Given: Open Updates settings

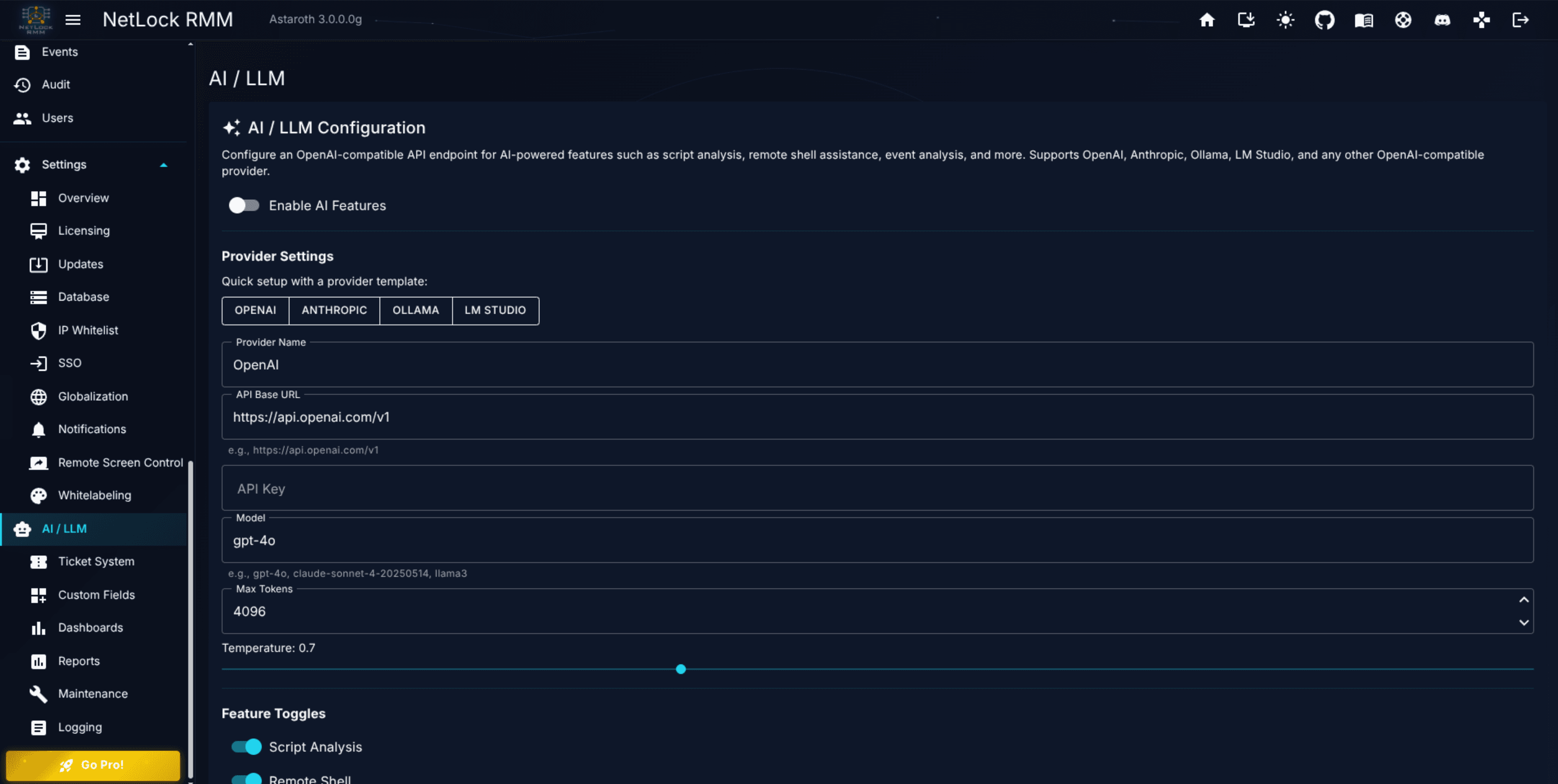Looking at the screenshot, I should click(94, 264).
